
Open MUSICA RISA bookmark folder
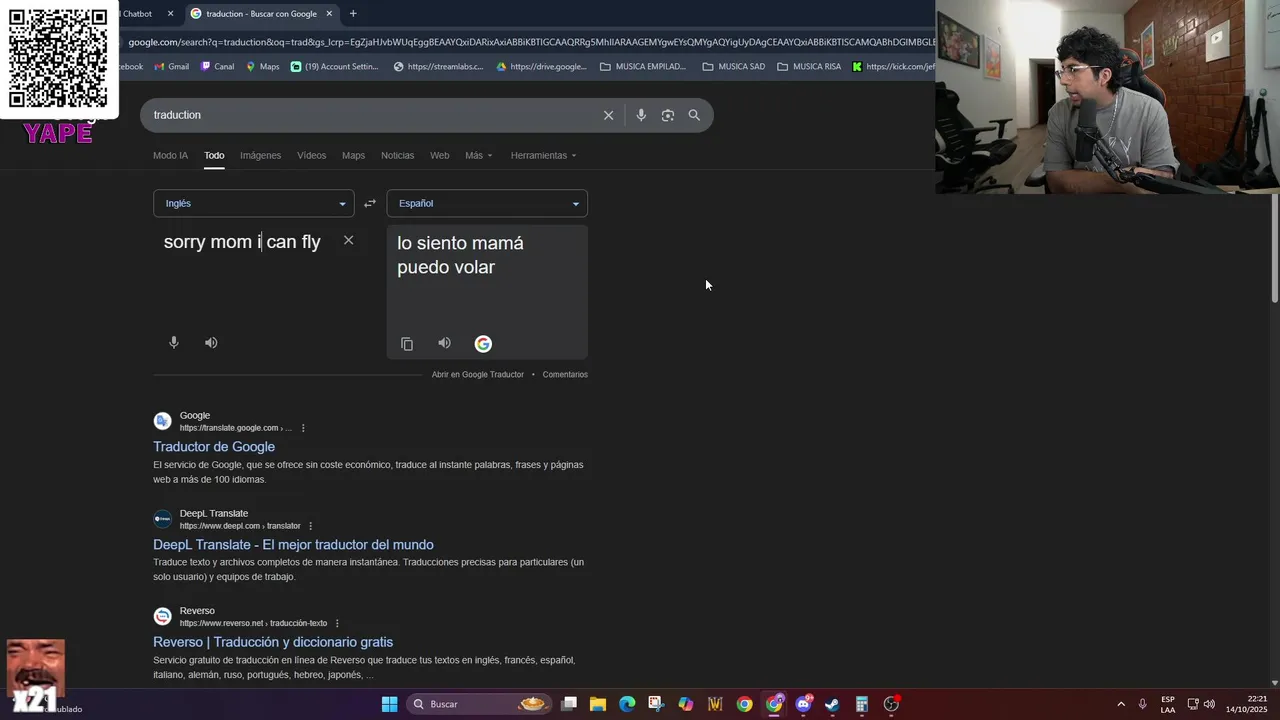[x=809, y=67]
